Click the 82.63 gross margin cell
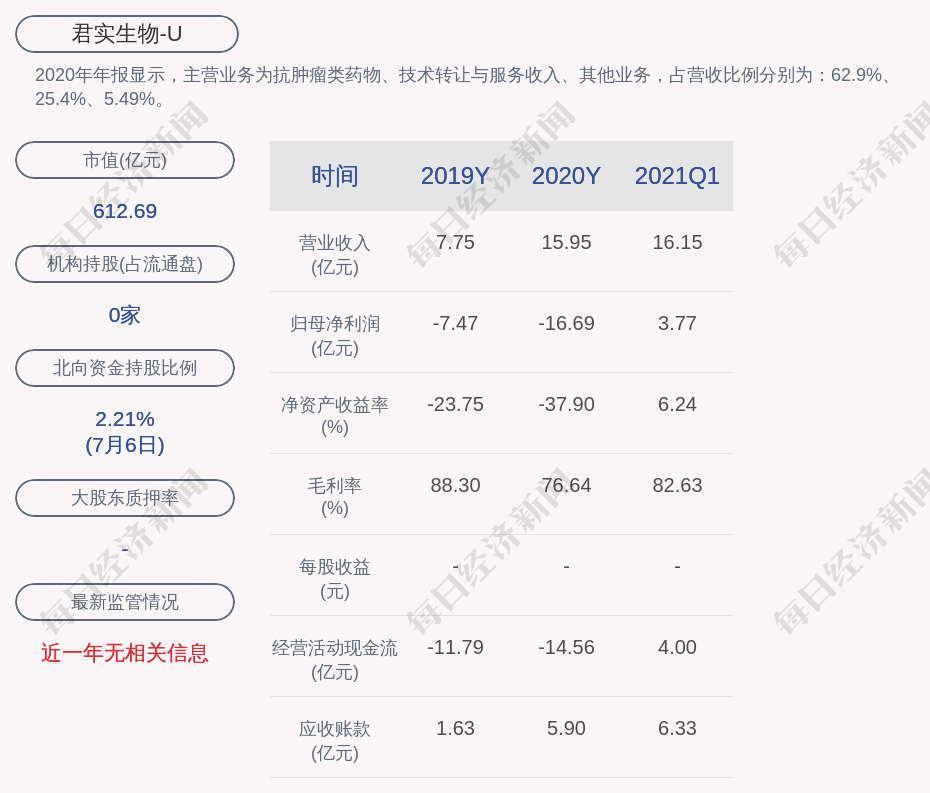Screen dimensions: 930x793 click(677, 485)
